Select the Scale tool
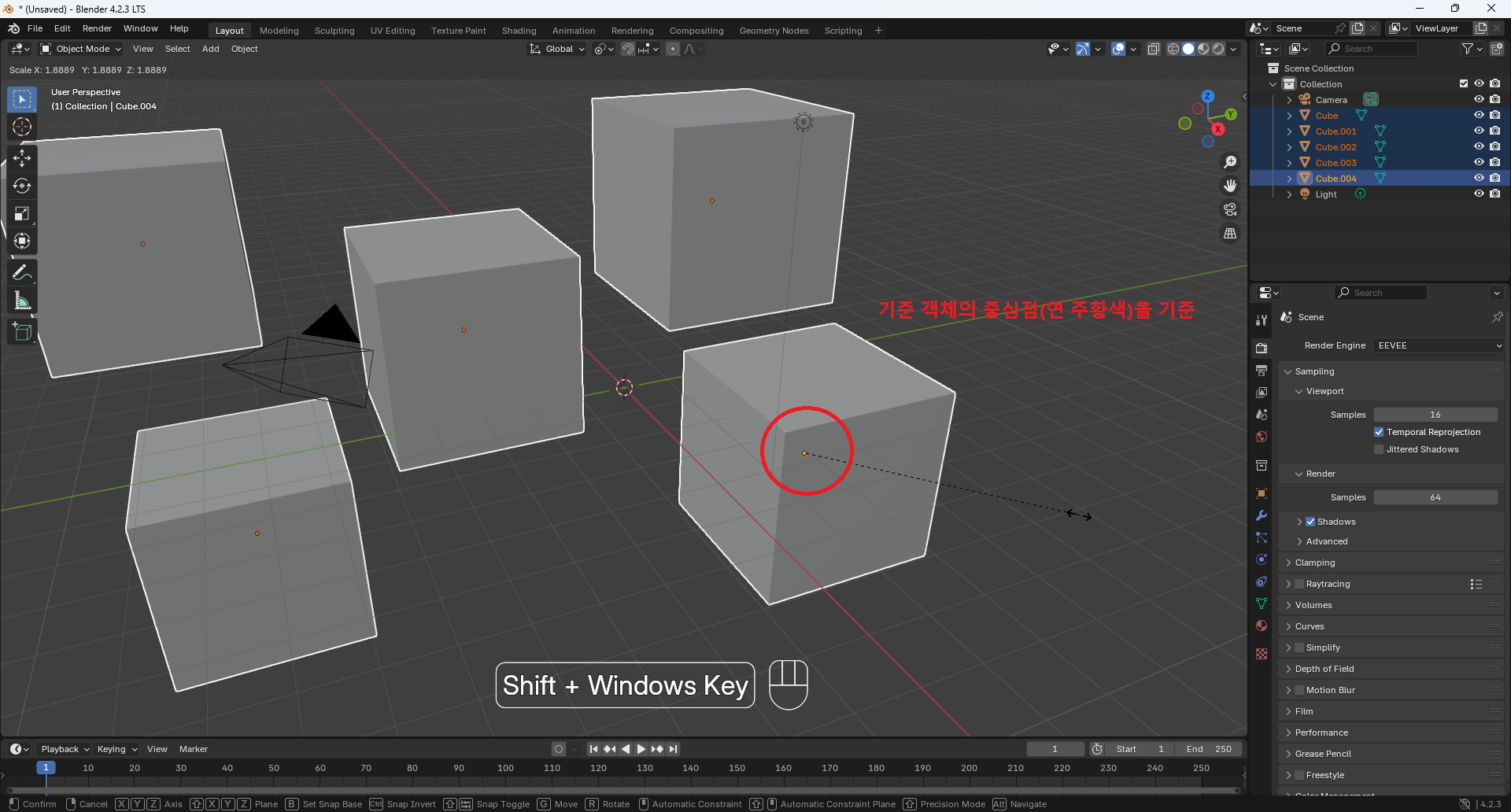 22,213
